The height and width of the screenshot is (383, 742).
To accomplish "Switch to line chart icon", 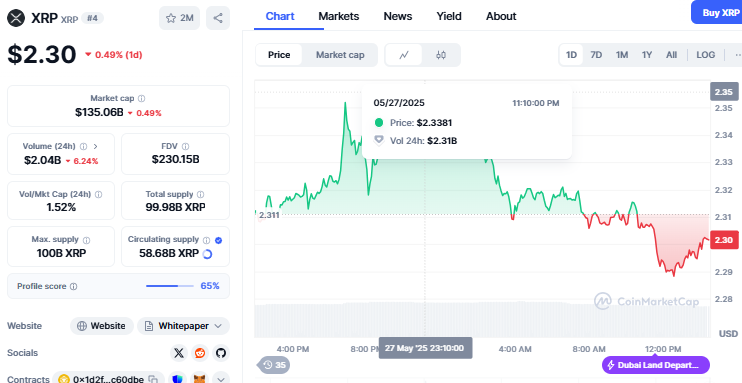I will [x=404, y=55].
